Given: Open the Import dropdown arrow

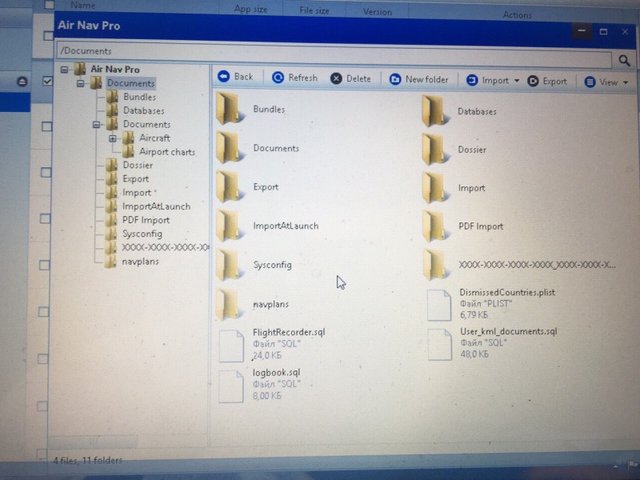Looking at the screenshot, I should pos(517,81).
